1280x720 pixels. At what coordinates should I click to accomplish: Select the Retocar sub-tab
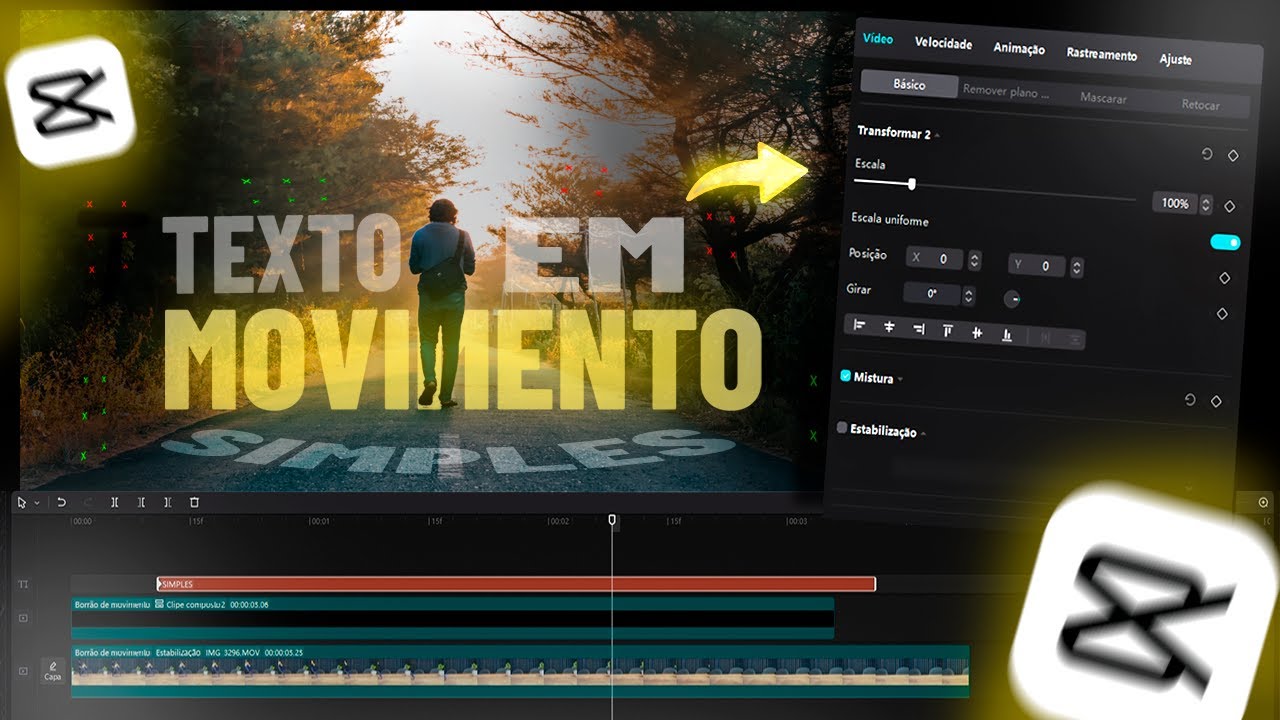[x=1200, y=104]
